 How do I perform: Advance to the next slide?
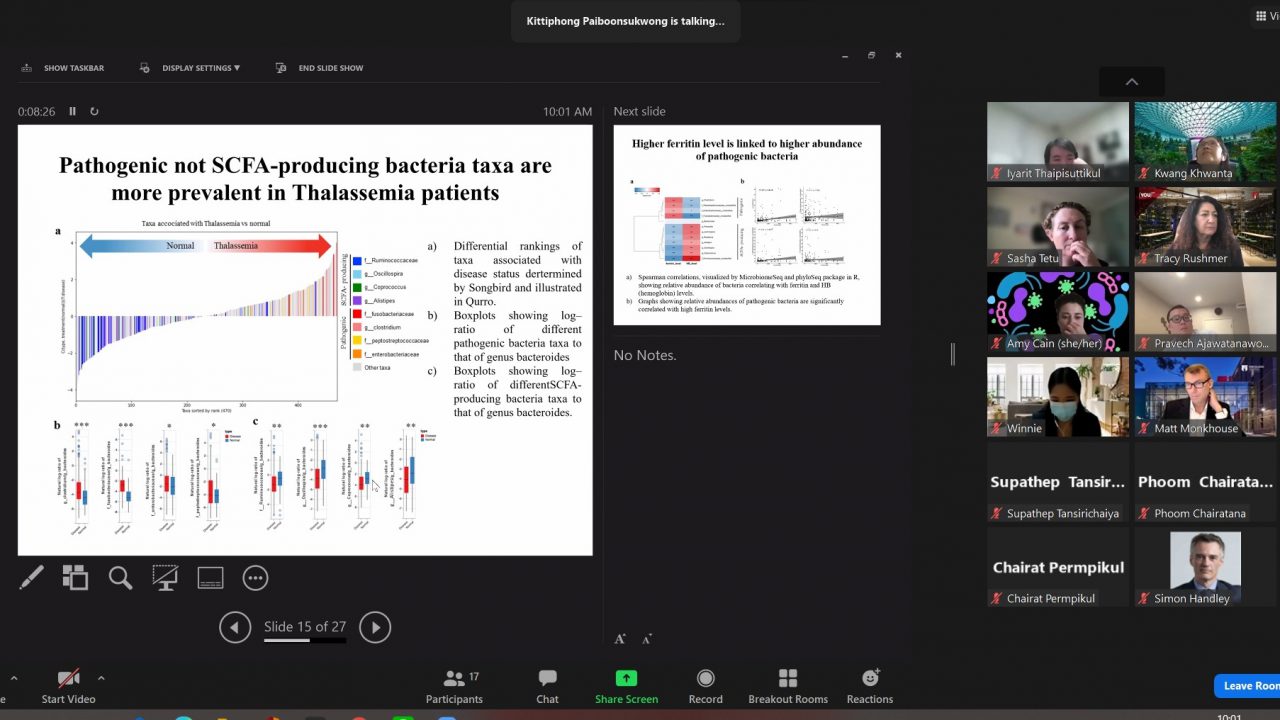(375, 627)
